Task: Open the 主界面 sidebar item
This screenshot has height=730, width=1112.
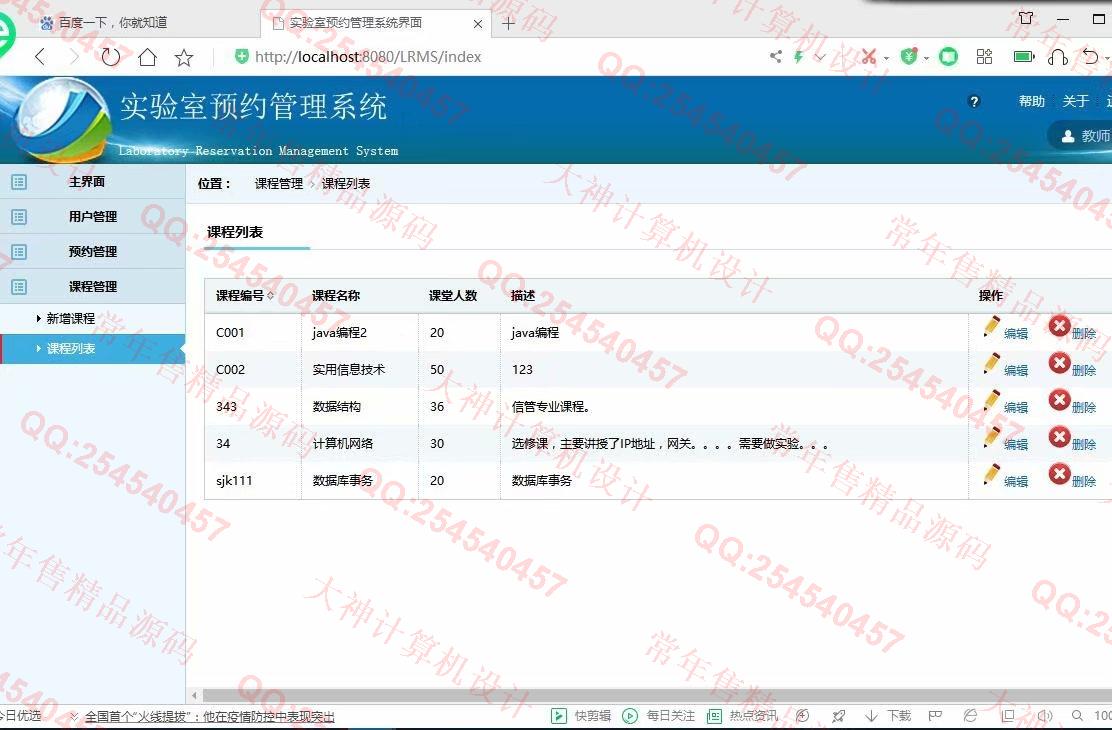Action: click(92, 182)
